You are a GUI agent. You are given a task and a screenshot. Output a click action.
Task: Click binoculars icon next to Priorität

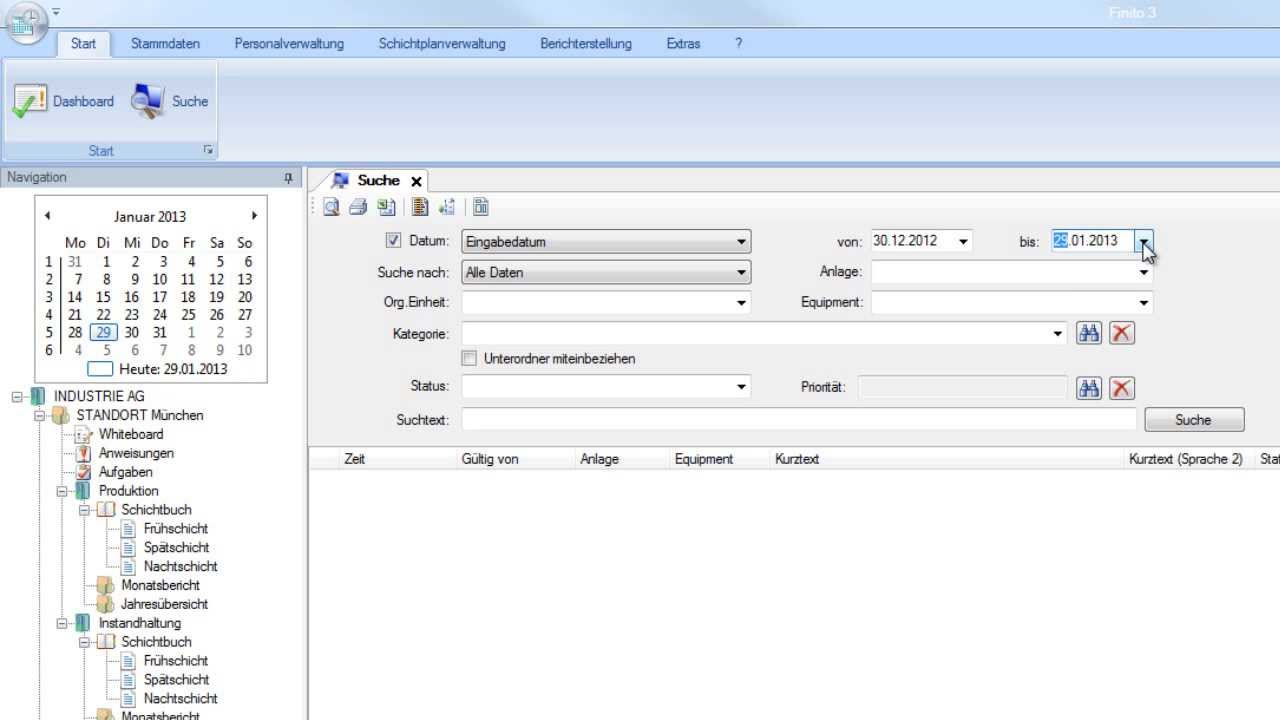click(1089, 388)
